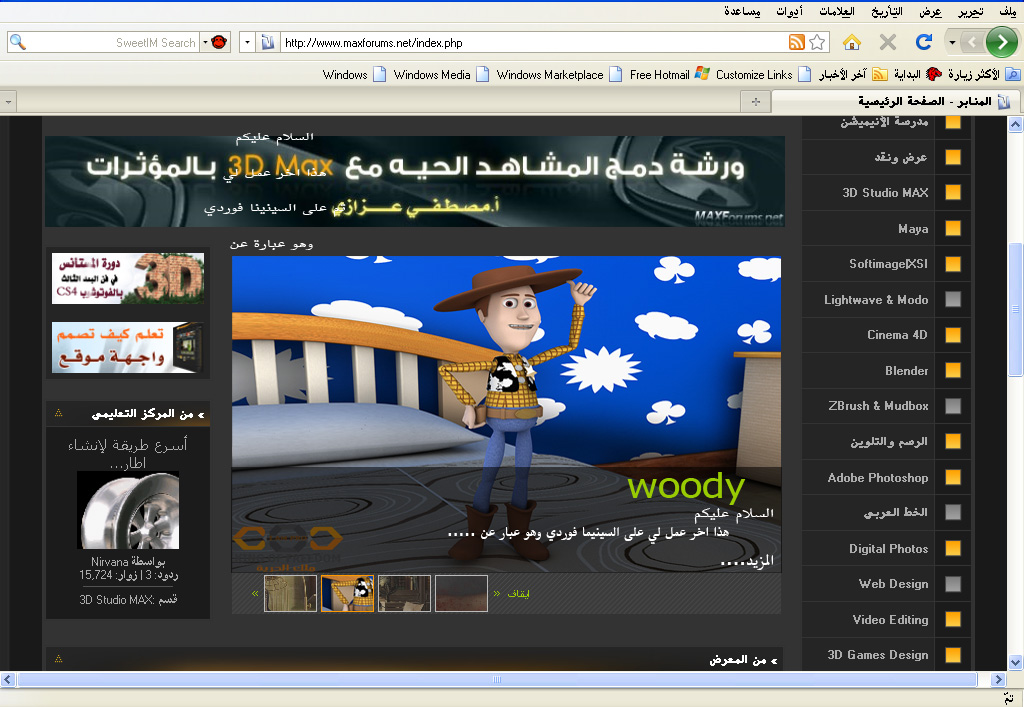Open the عرض ونقد forum link
The image size is (1024, 707).
[x=901, y=157]
